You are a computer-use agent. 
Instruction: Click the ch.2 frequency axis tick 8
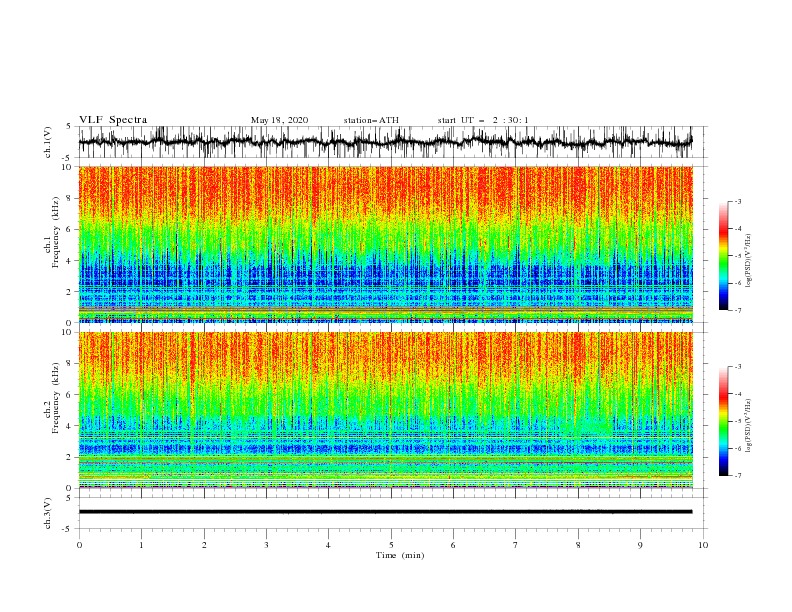click(70, 364)
